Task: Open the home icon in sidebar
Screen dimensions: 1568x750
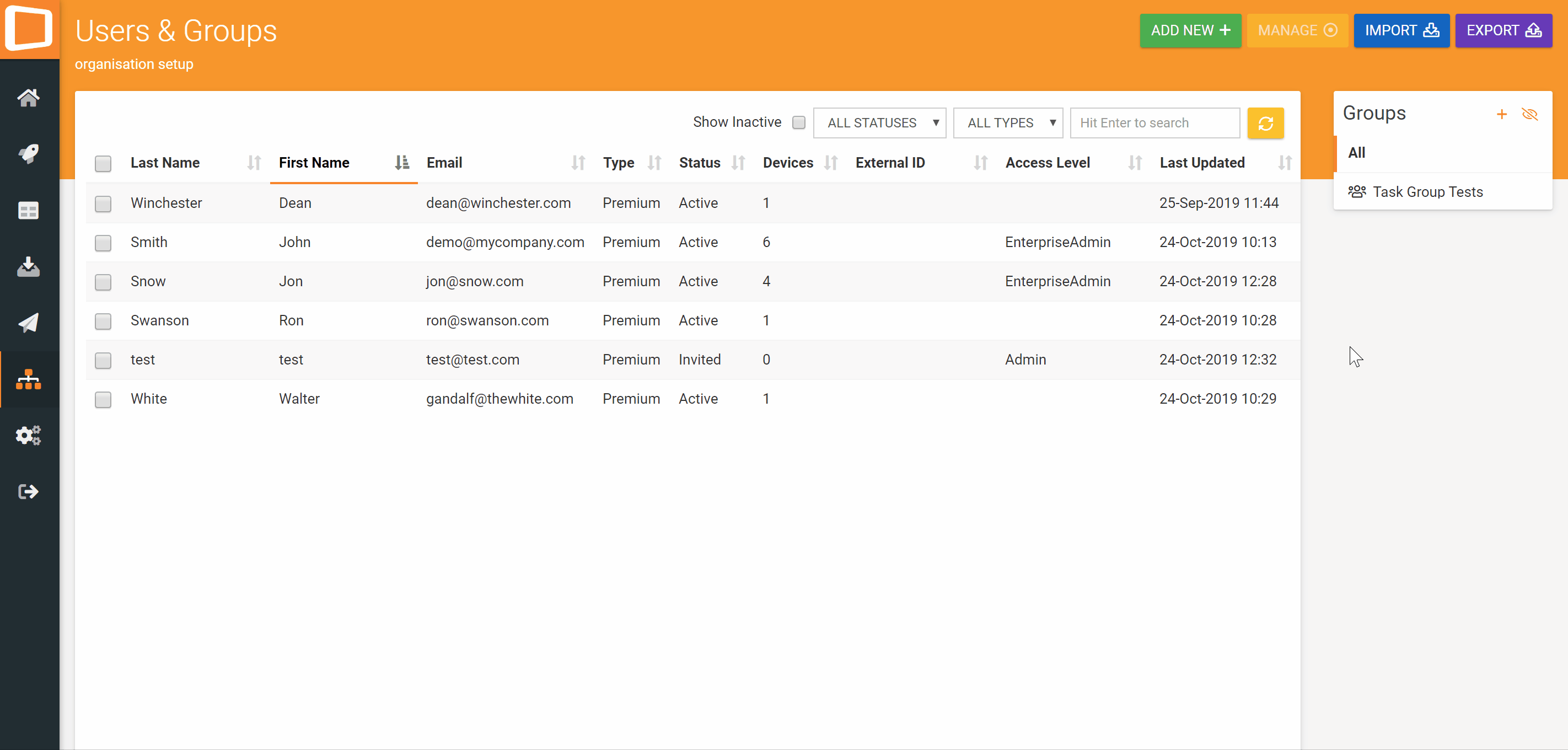Action: 29,98
